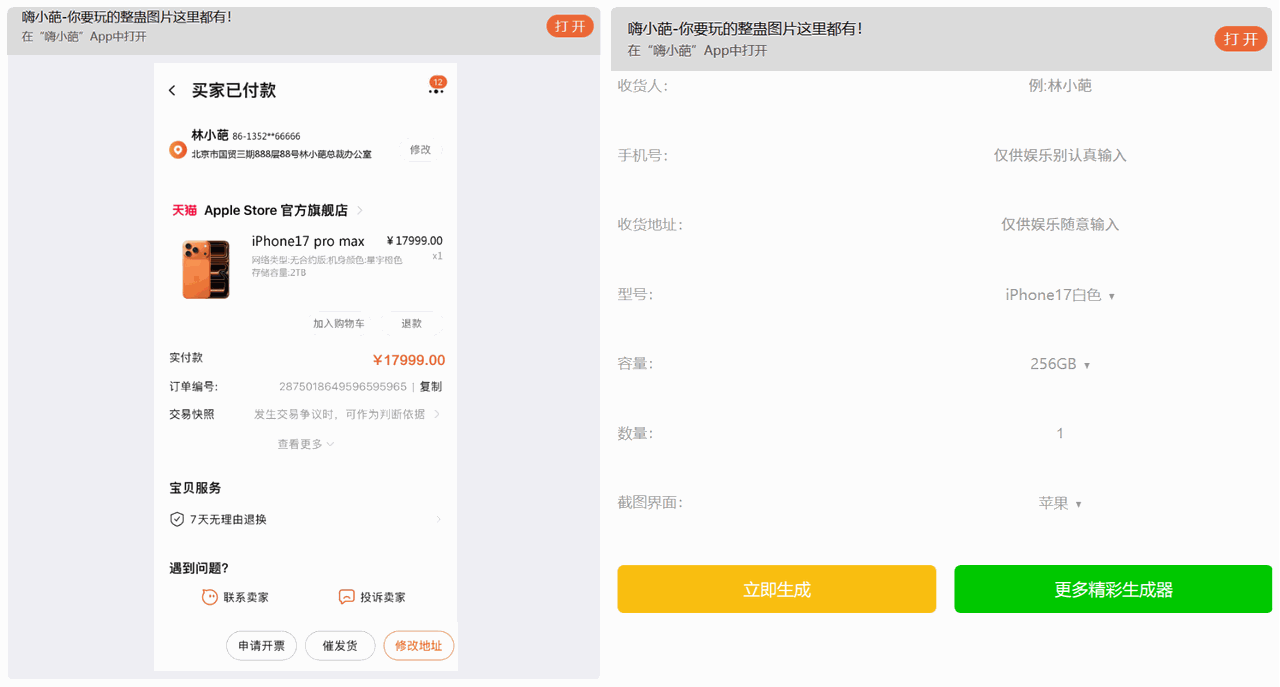The height and width of the screenshot is (687, 1280).
Task: Click the 手机号 input field
Action: 1060,155
